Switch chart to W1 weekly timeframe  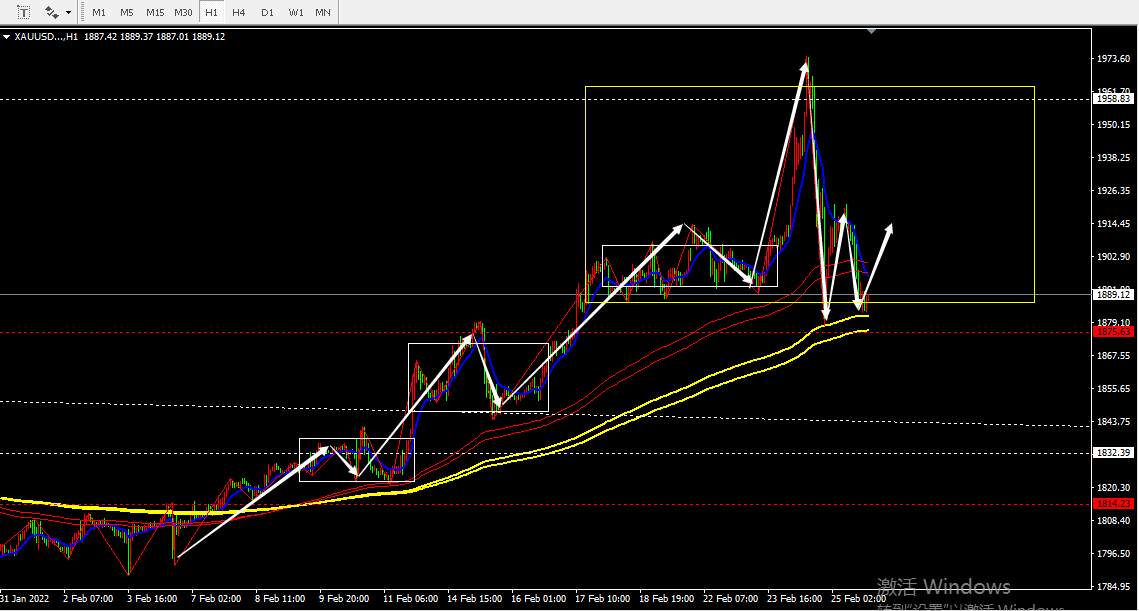coord(296,12)
